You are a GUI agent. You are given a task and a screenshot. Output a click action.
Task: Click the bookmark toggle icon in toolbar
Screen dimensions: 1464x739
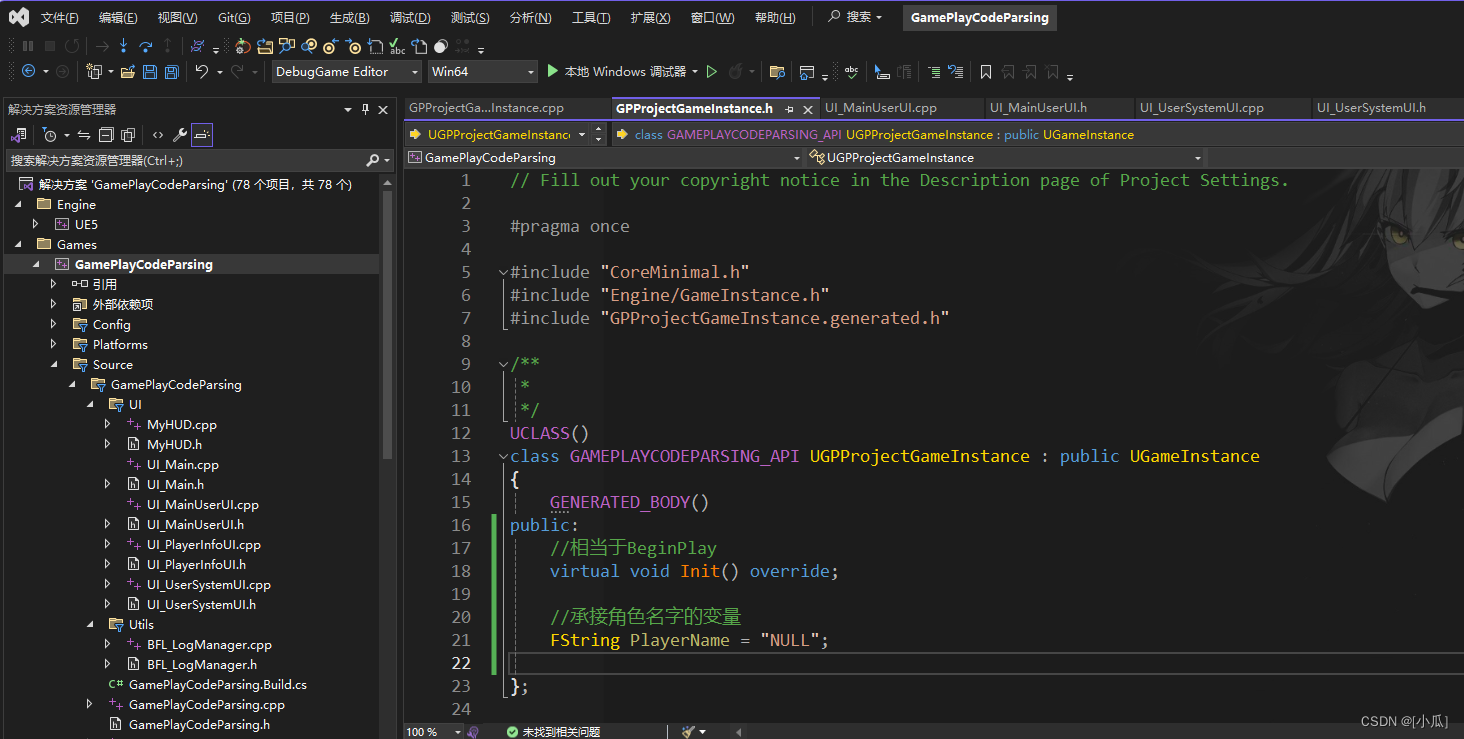(986, 72)
